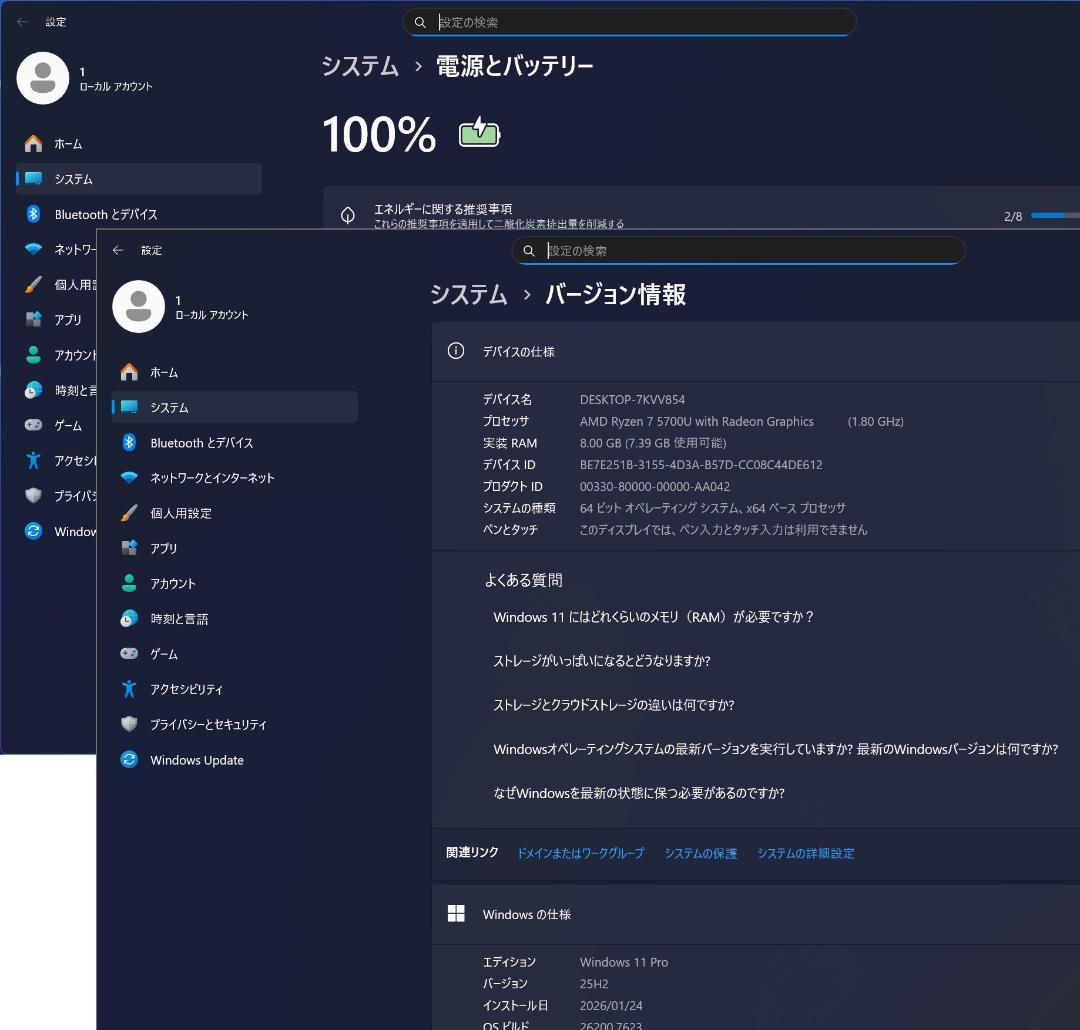Open プライバシーとセキュリティ settings
The width and height of the screenshot is (1080, 1030).
tap(206, 724)
